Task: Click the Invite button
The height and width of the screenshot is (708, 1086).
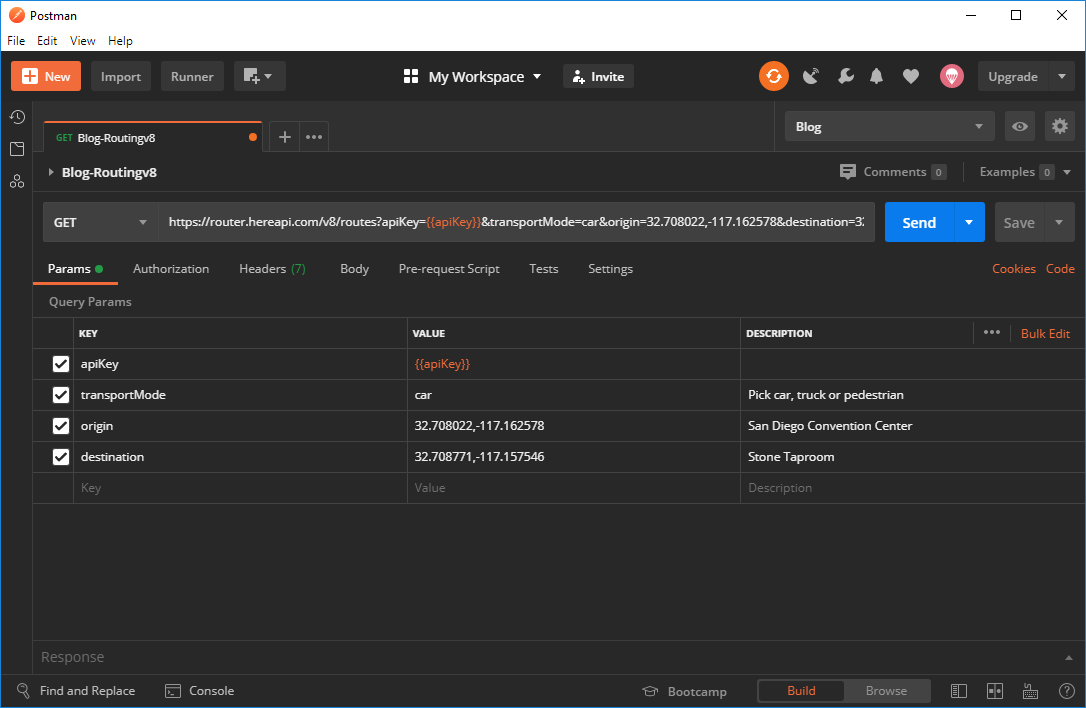Action: [598, 76]
